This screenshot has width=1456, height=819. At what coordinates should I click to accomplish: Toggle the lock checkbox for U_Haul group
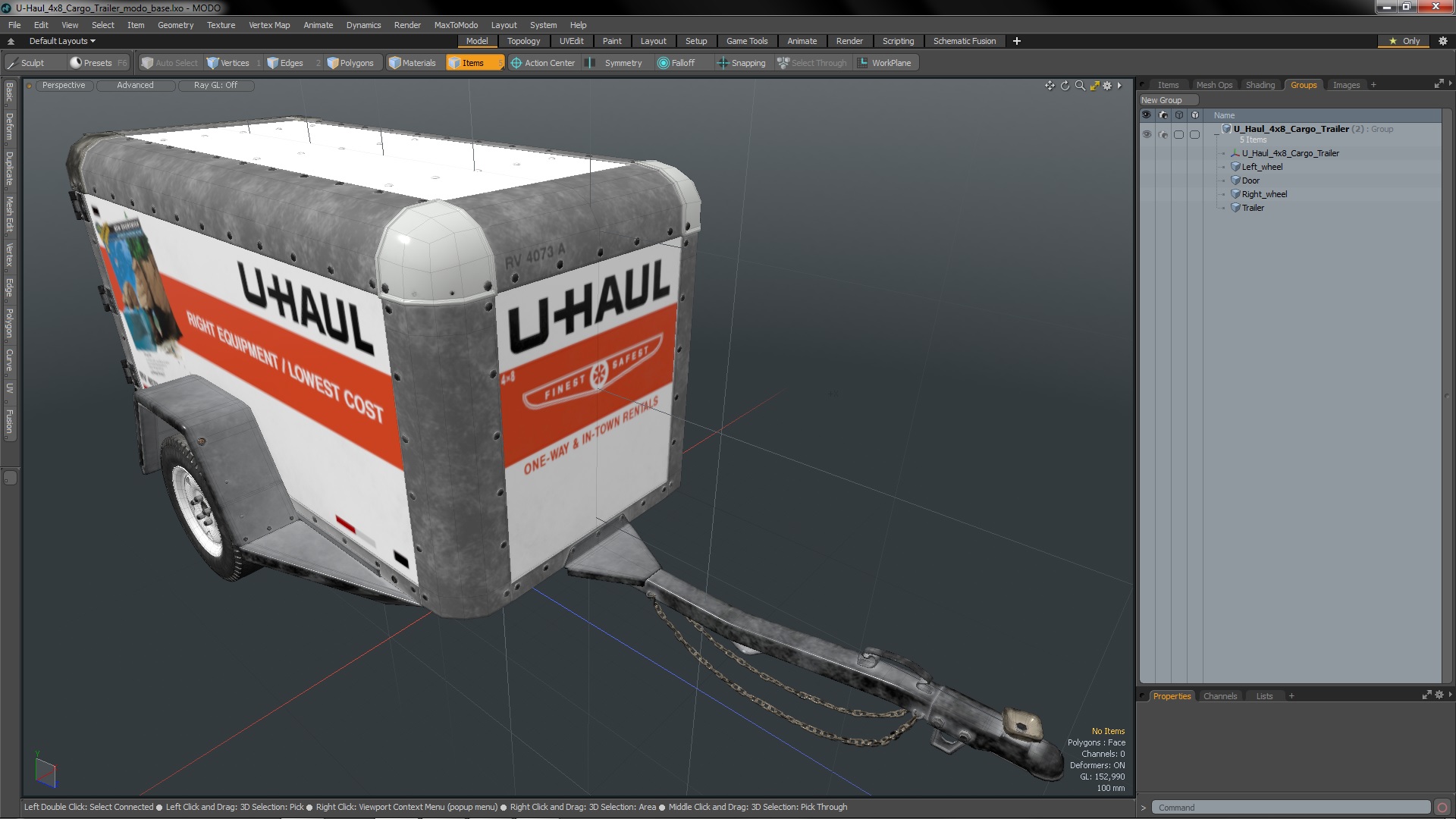[x=1195, y=134]
